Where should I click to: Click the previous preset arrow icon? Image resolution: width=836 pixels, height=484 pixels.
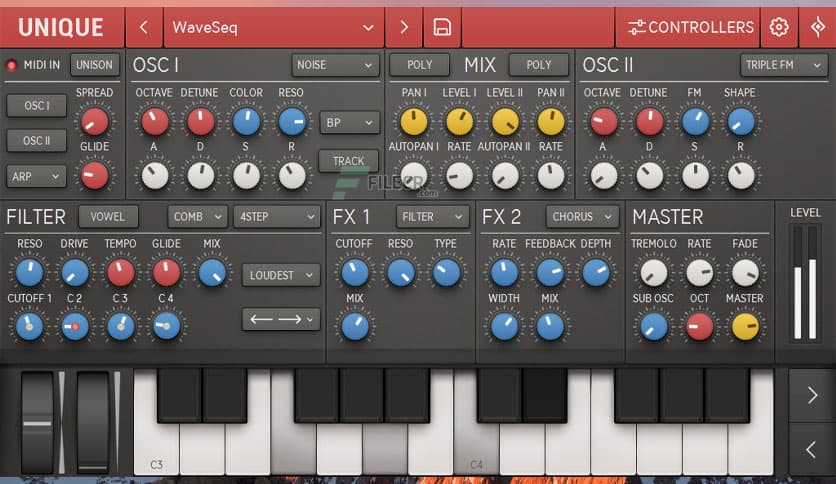point(144,27)
